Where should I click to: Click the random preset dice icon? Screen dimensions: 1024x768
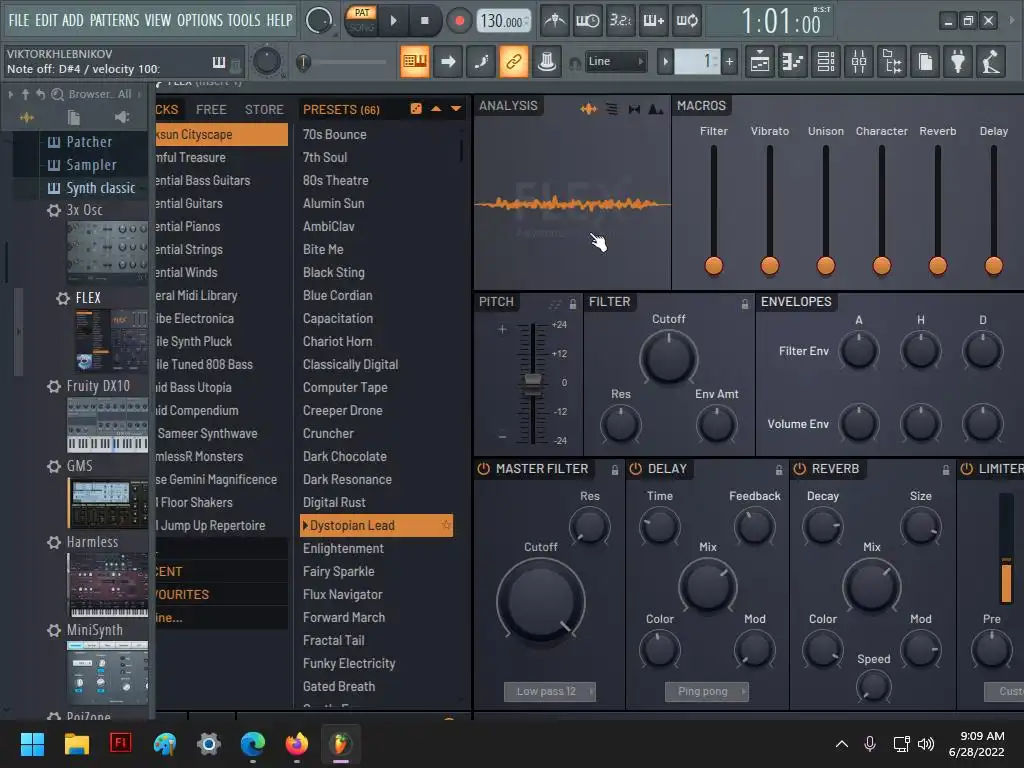click(416, 109)
